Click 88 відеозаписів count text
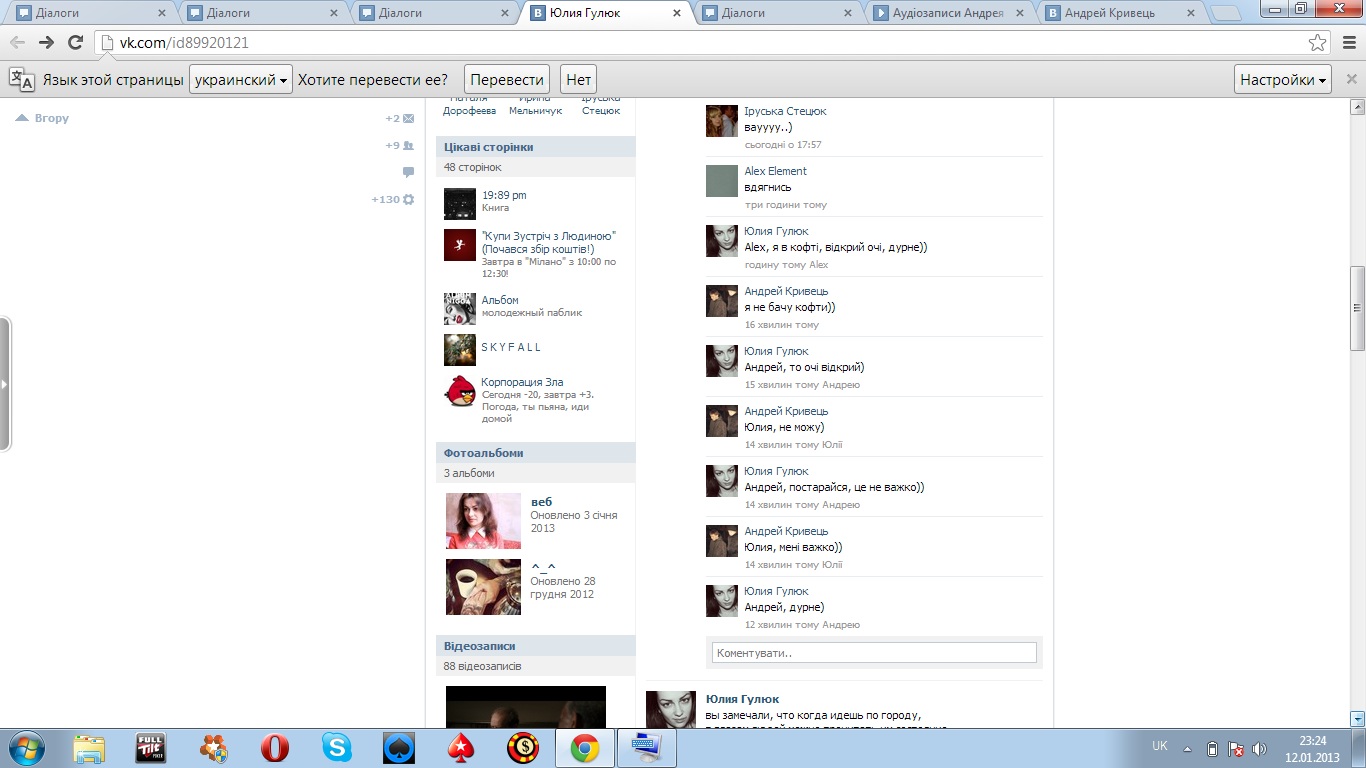 (x=483, y=666)
